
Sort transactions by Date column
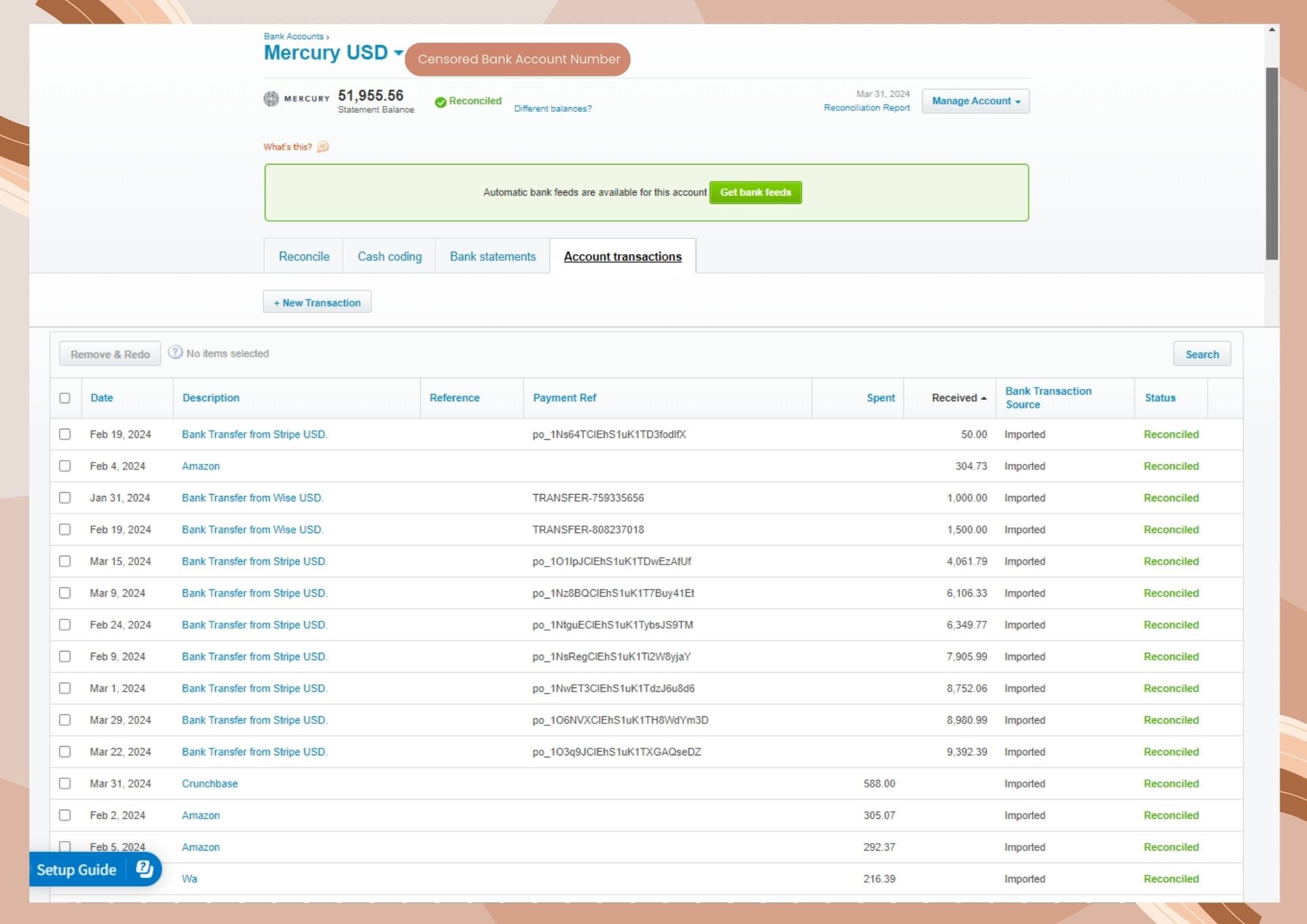(x=102, y=398)
